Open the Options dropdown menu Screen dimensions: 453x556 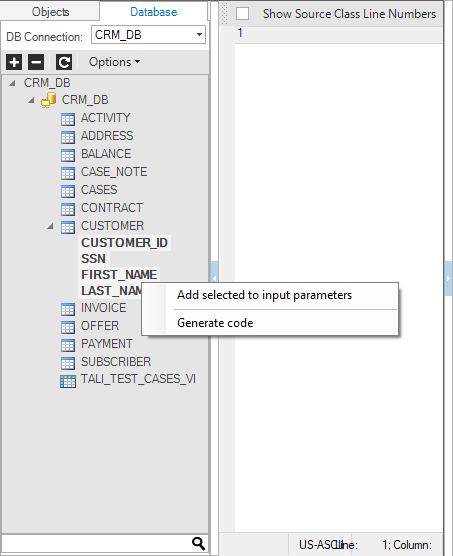click(114, 62)
